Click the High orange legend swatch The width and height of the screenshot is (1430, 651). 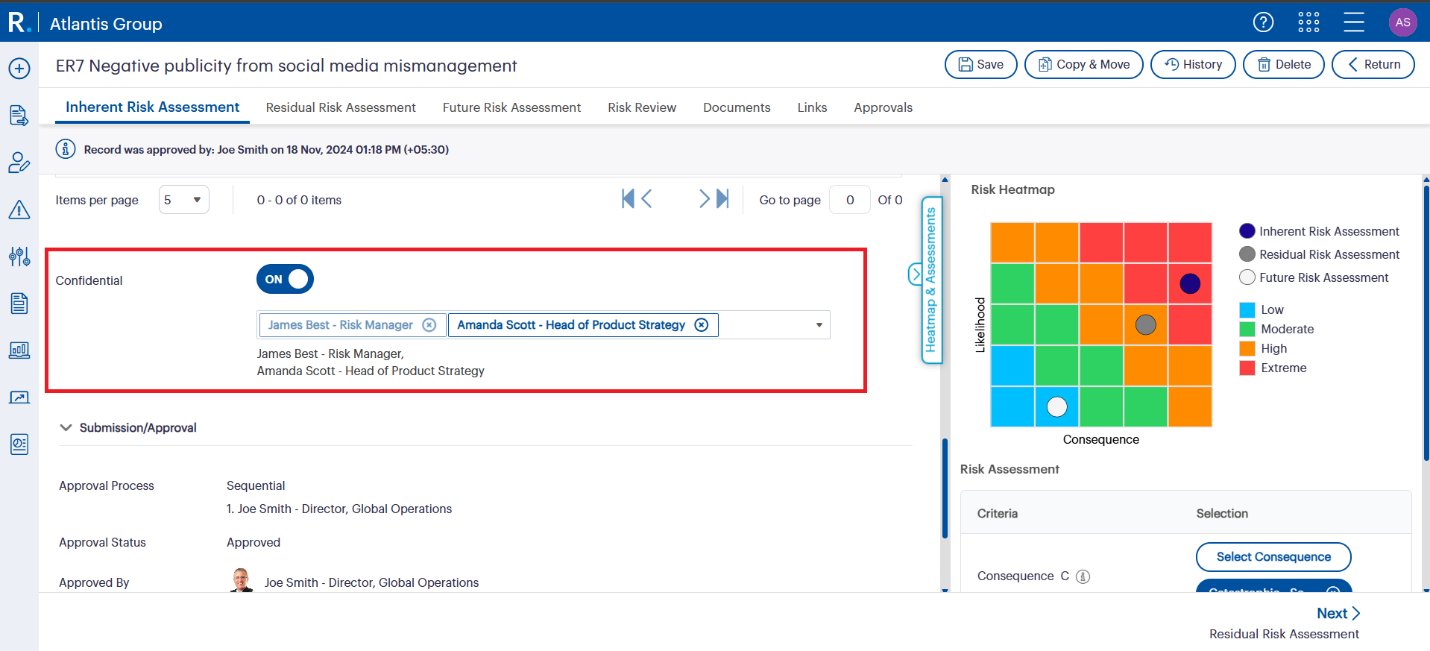pos(1247,349)
